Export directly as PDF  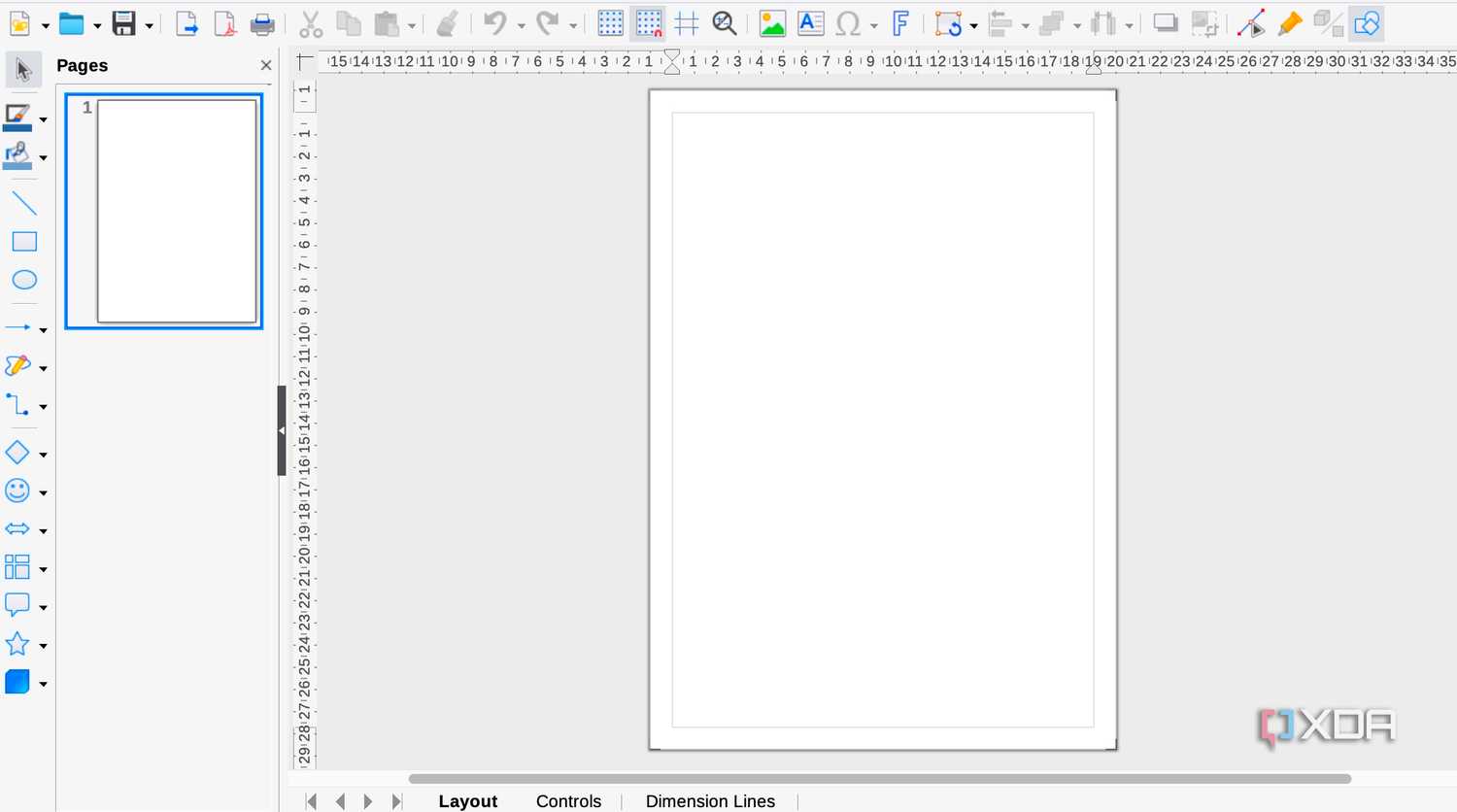tap(224, 24)
